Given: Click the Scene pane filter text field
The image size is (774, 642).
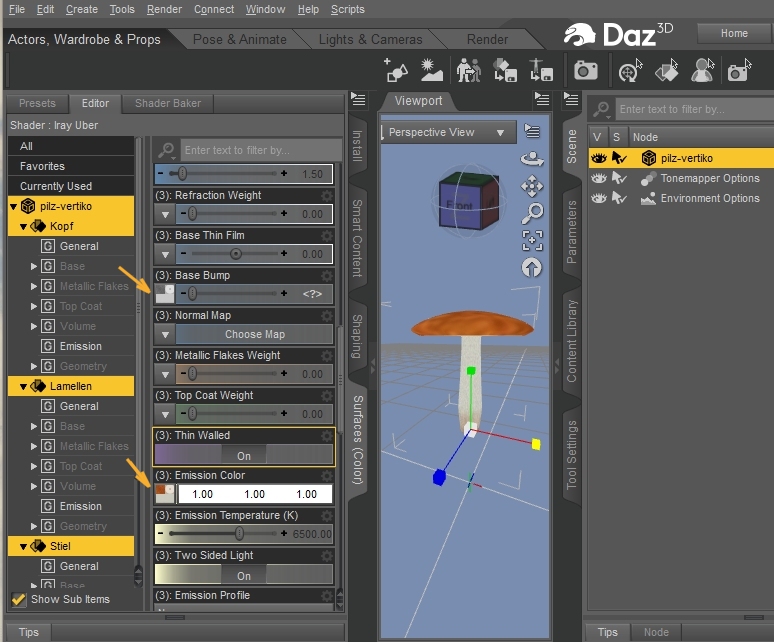Looking at the screenshot, I should click(695, 109).
